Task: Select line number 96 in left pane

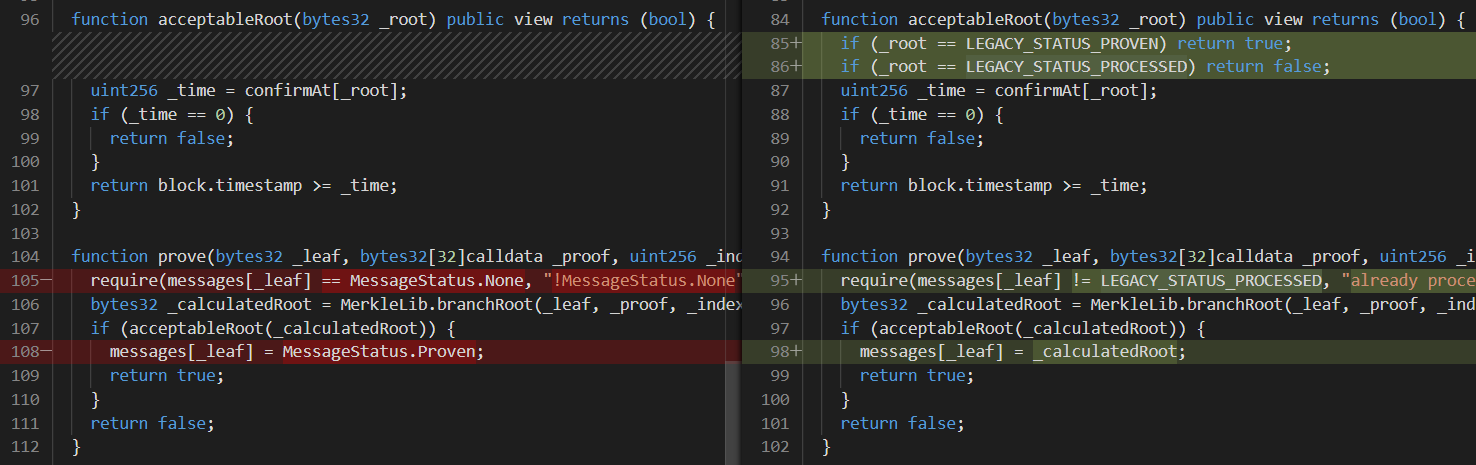Action: click(x=28, y=19)
